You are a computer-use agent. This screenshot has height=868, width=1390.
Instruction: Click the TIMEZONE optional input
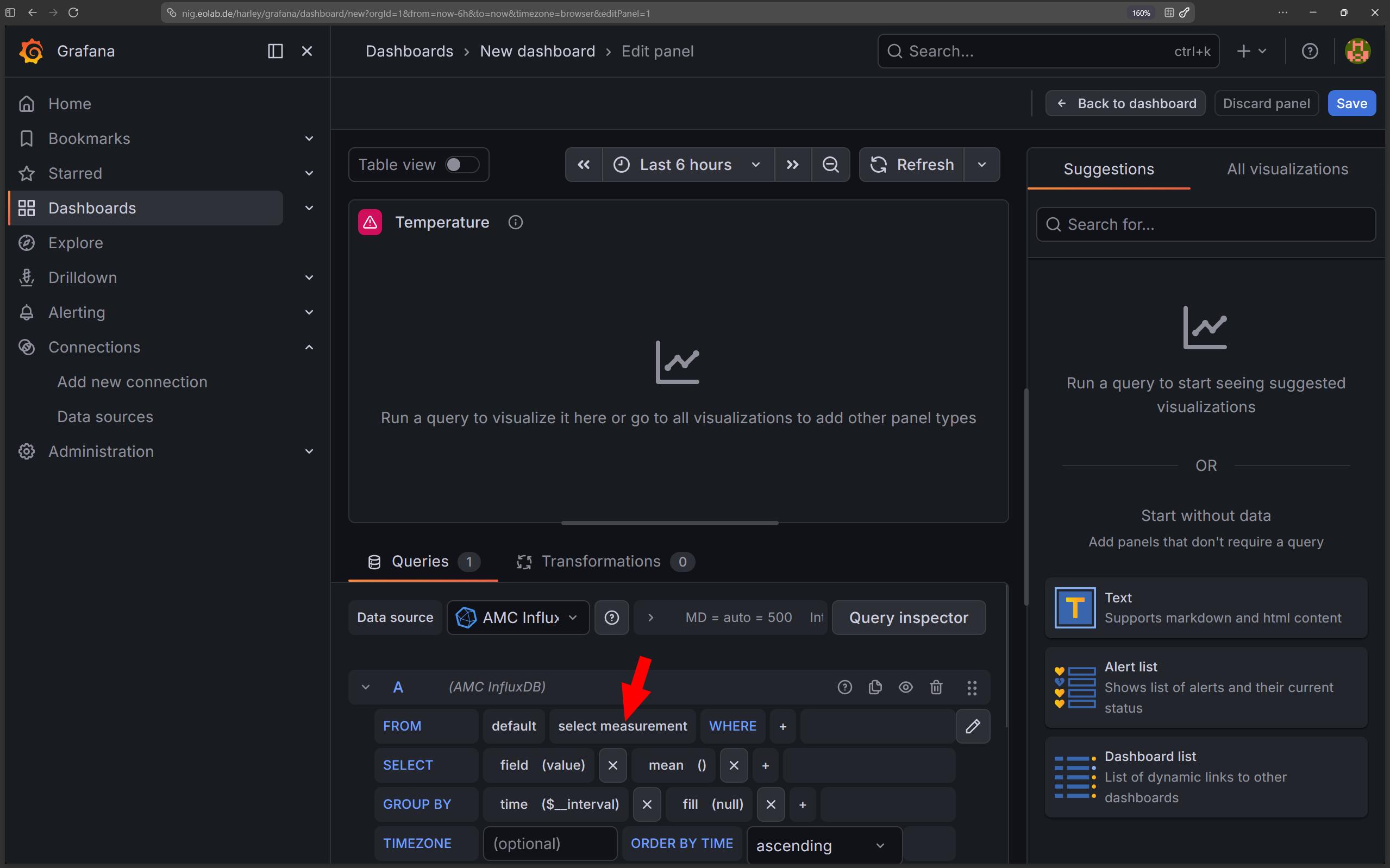pyautogui.click(x=550, y=844)
